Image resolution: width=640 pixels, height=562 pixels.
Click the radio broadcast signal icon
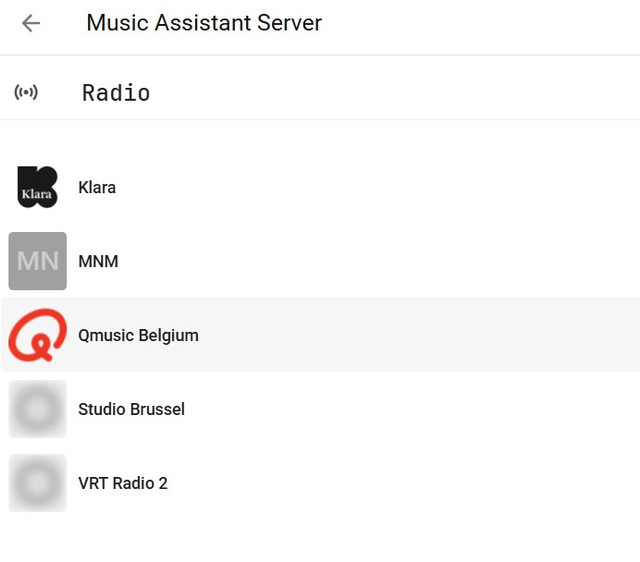point(26,93)
